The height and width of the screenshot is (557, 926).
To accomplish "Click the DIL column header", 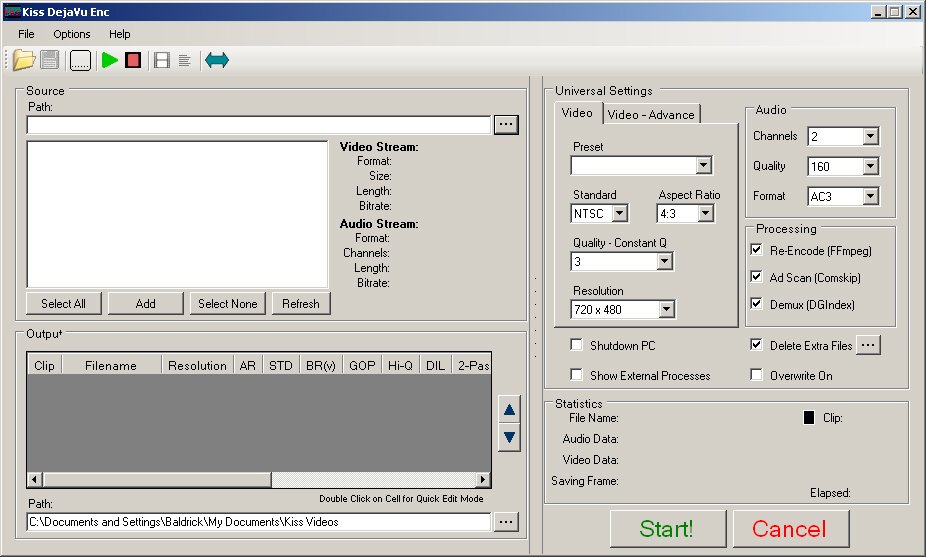I will click(435, 366).
